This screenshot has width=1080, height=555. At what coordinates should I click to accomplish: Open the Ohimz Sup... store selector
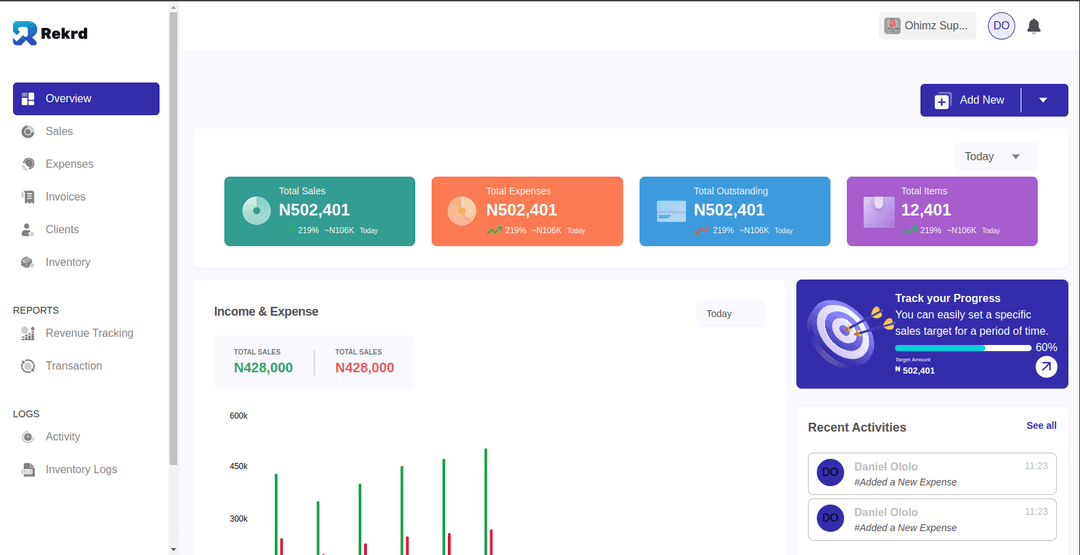pyautogui.click(x=926, y=26)
